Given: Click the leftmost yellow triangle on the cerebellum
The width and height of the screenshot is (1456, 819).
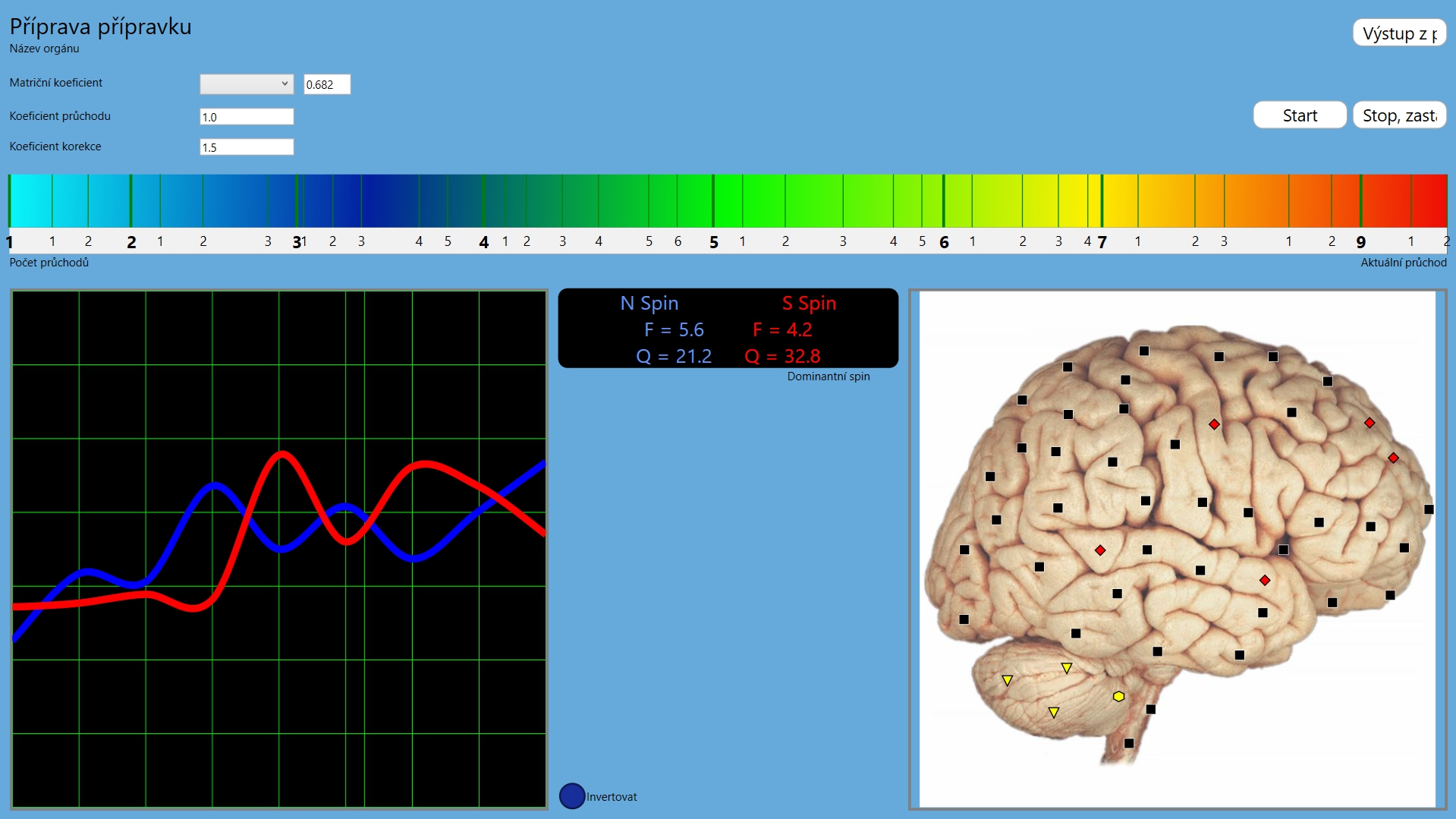Looking at the screenshot, I should (1007, 680).
